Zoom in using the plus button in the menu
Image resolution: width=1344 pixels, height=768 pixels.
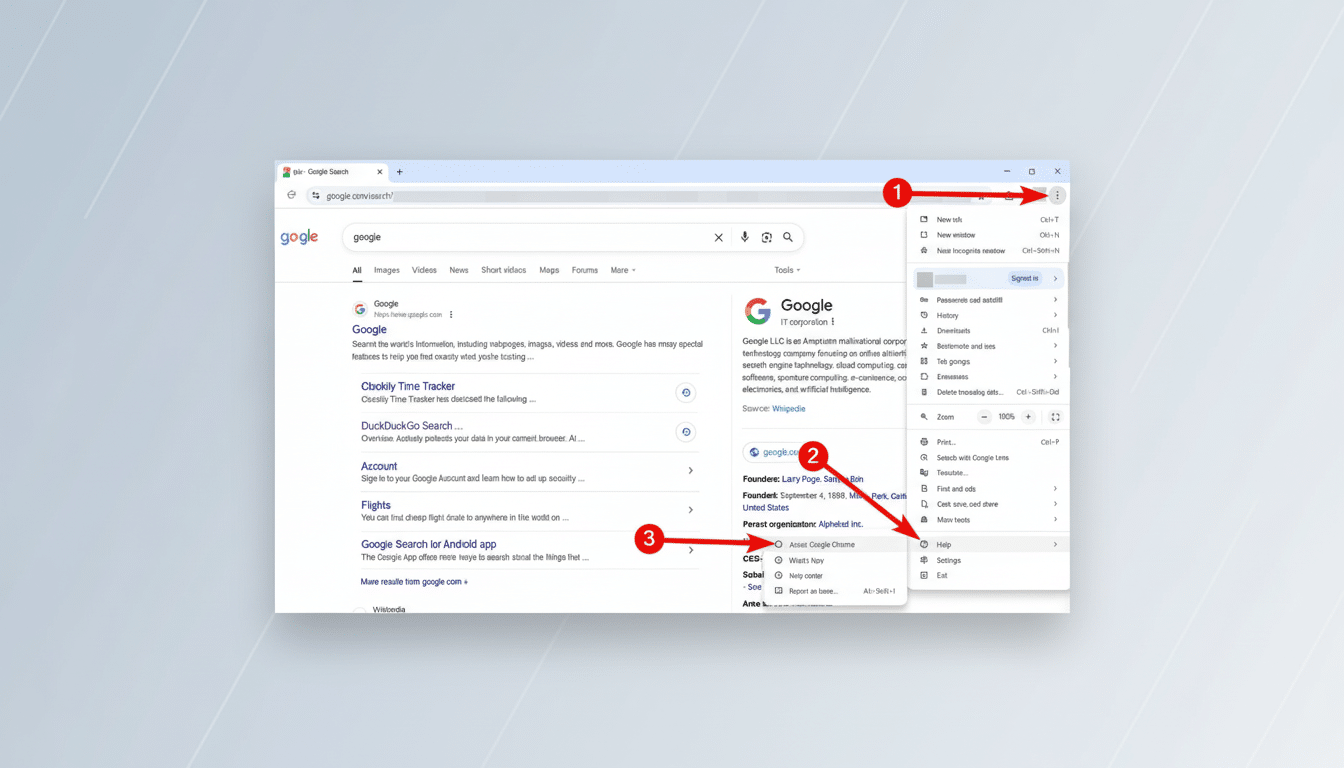[x=1028, y=416]
